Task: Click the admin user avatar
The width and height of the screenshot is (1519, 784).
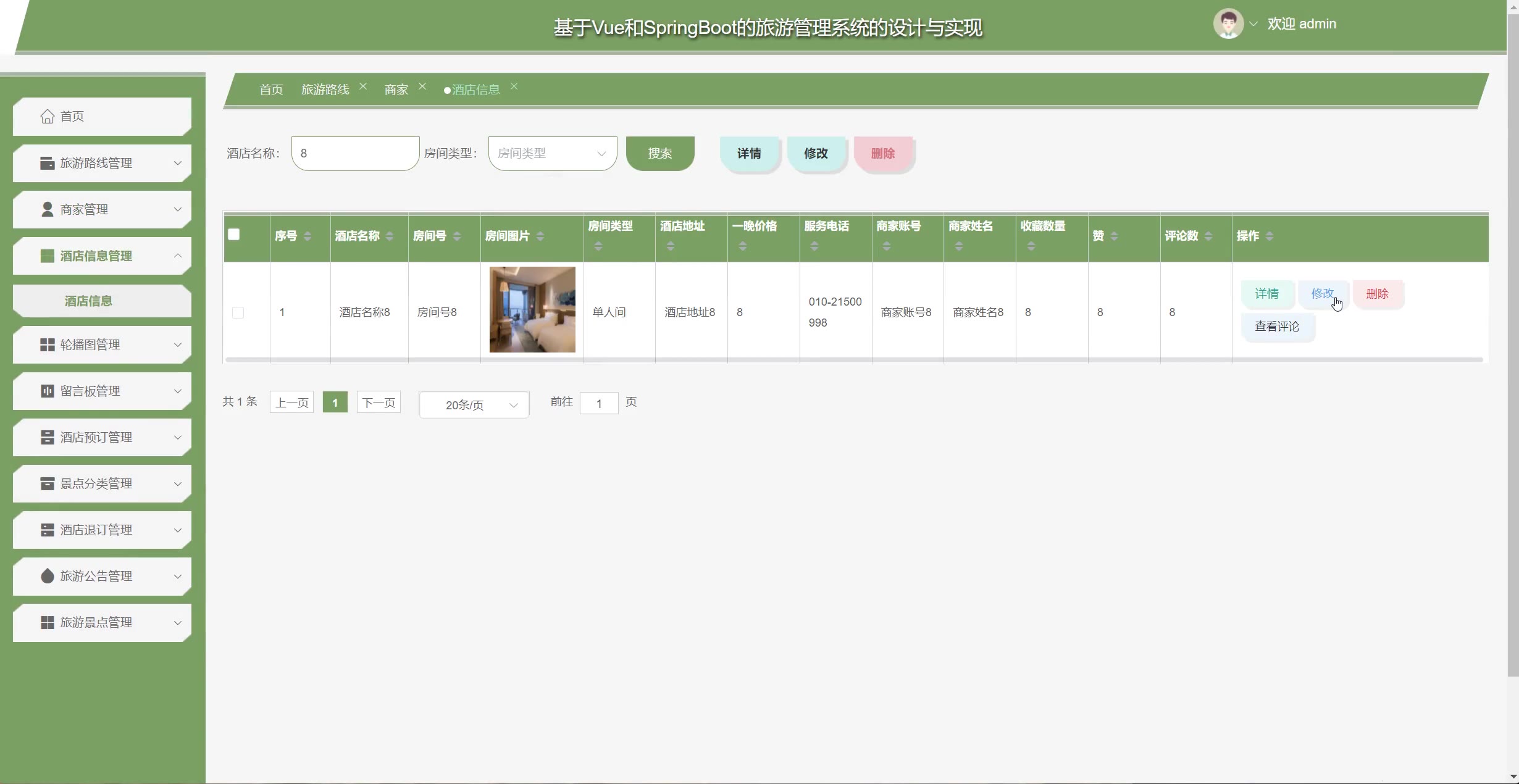Action: click(x=1228, y=24)
